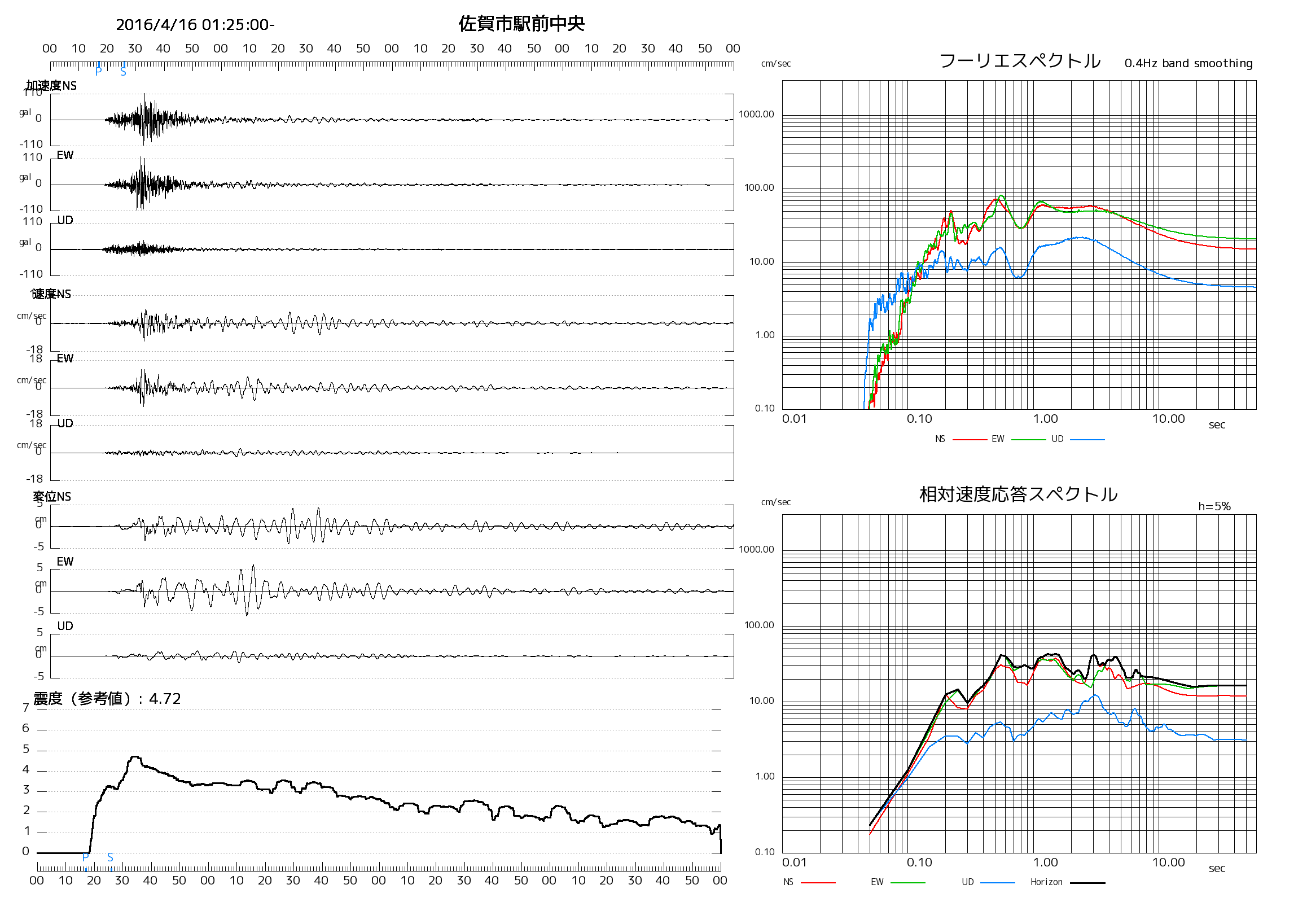Click the green EW legend line under response spectrum

[907, 882]
